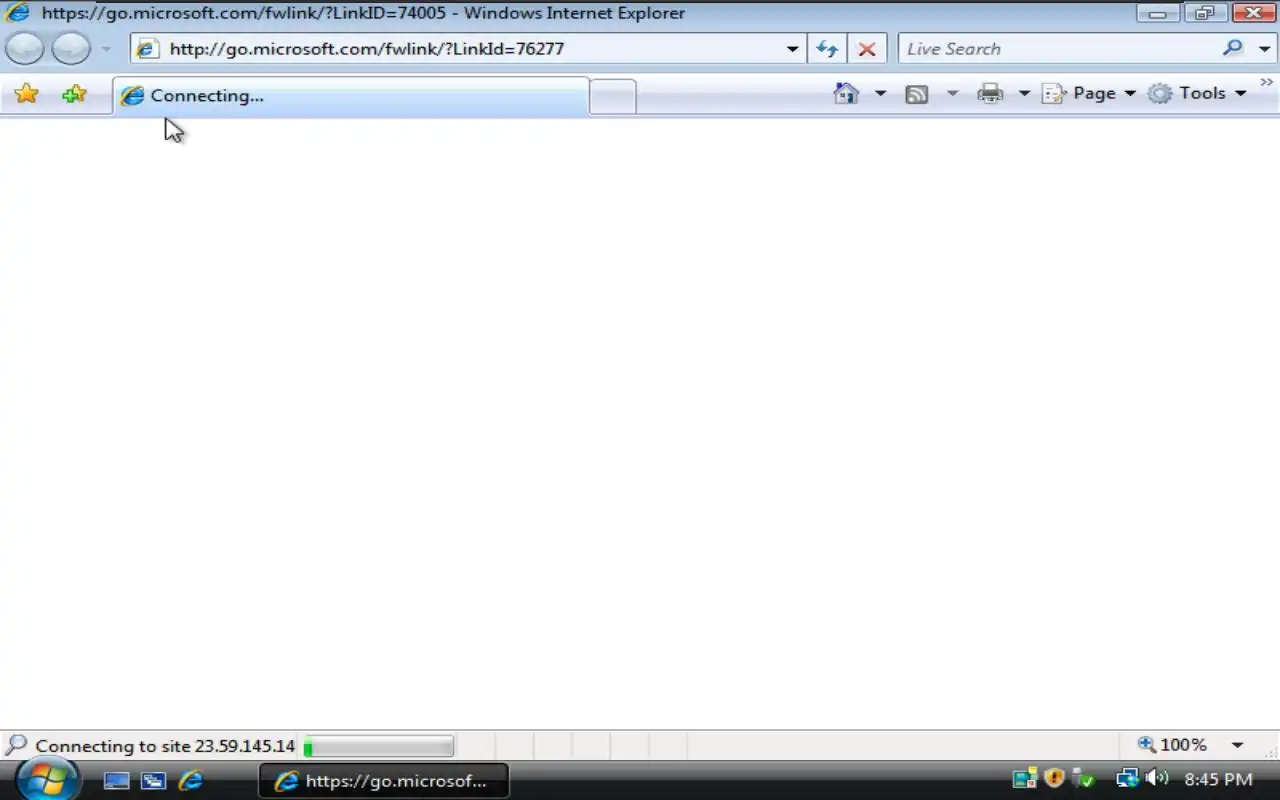Open the Favorites Center star
This screenshot has width=1280, height=800.
click(27, 94)
